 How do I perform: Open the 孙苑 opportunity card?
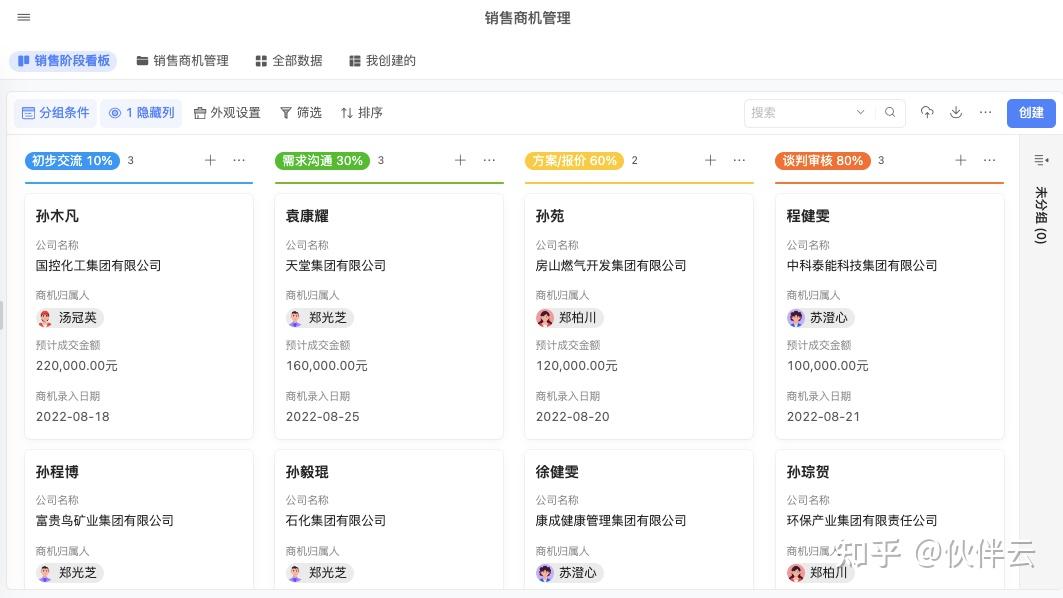(639, 317)
